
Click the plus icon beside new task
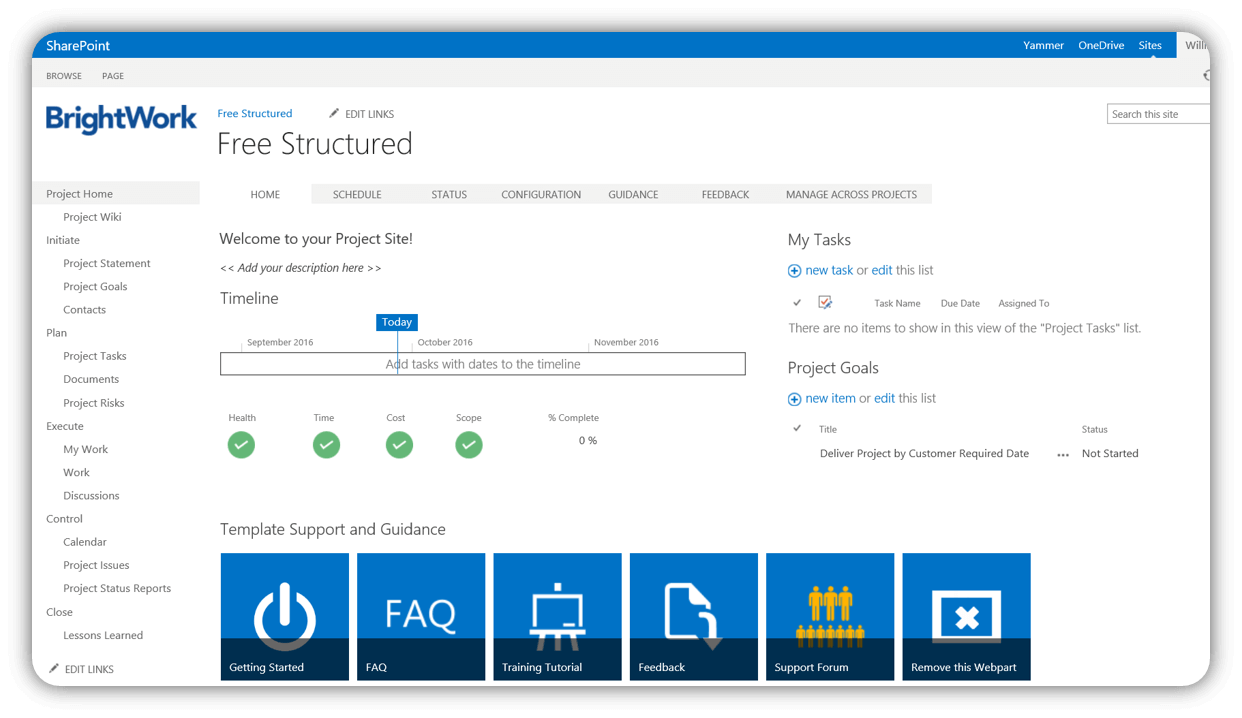click(x=795, y=271)
